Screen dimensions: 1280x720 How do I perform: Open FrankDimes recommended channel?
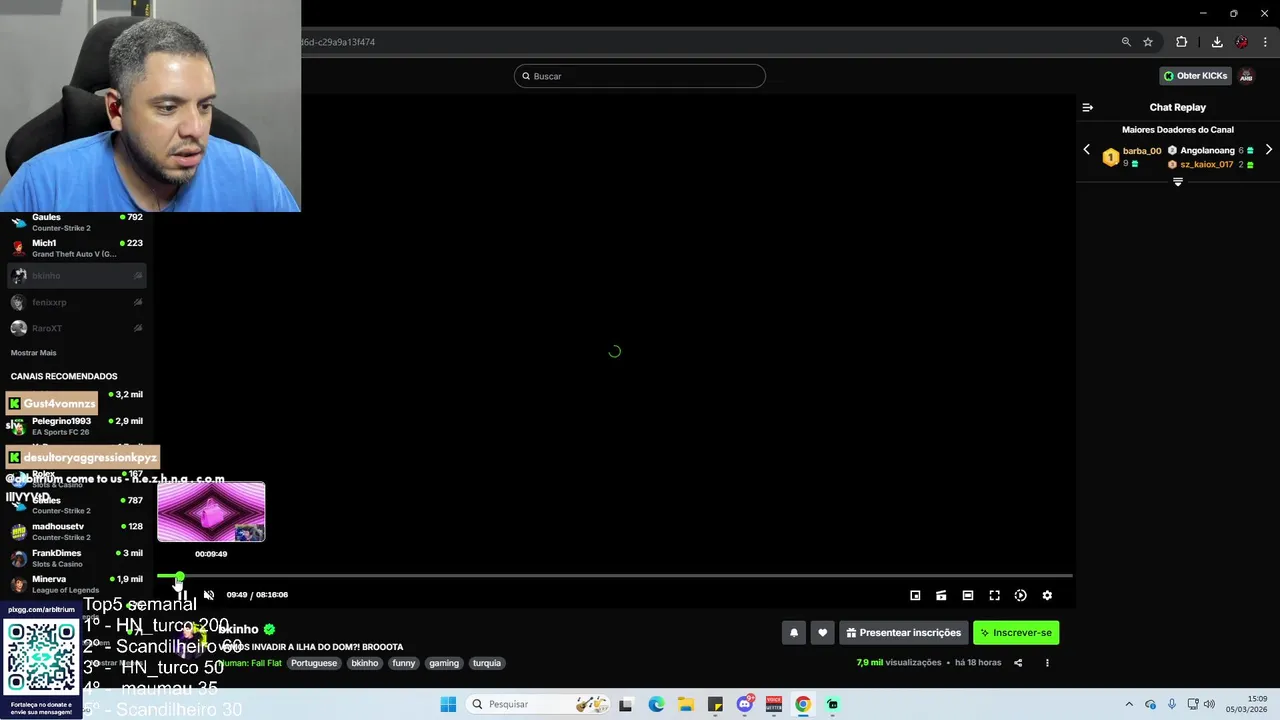[x=77, y=558]
